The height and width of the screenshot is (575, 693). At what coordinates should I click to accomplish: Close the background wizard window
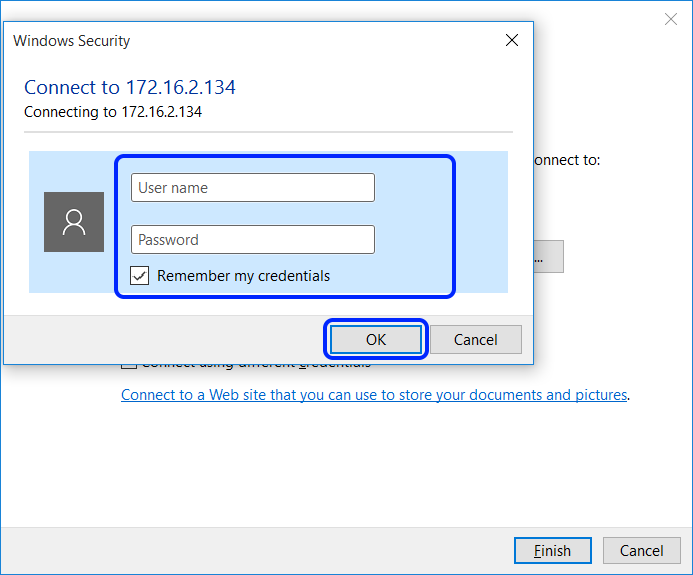(671, 19)
